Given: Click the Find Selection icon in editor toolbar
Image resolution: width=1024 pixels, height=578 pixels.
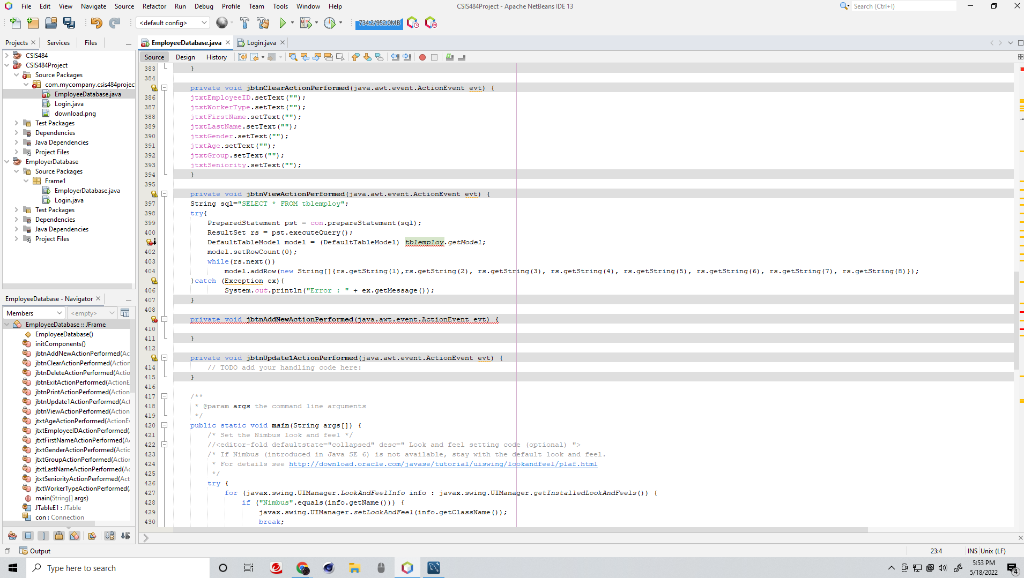Looking at the screenshot, I should pos(293,58).
